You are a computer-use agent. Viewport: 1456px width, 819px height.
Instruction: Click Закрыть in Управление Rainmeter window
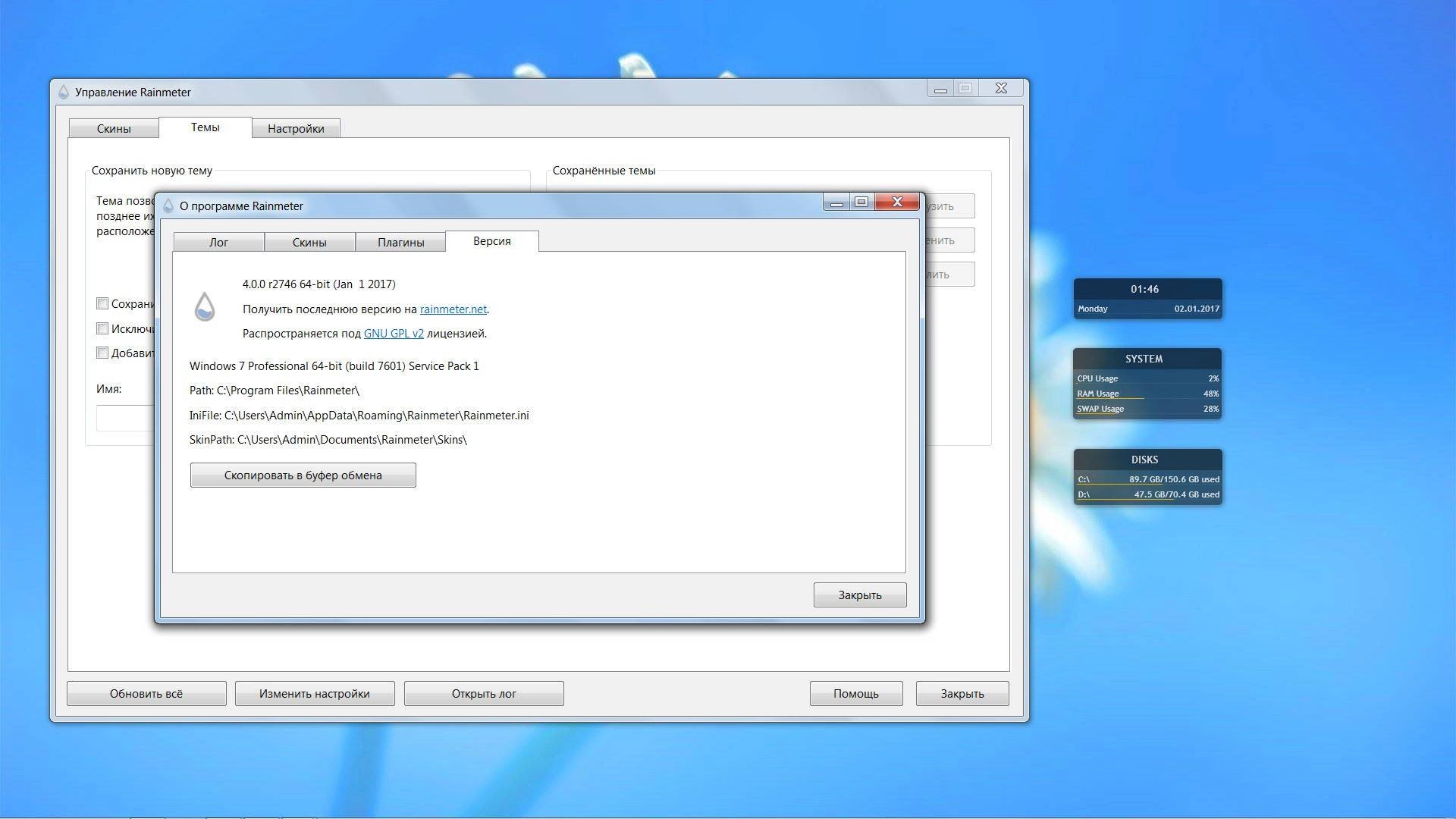[962, 694]
